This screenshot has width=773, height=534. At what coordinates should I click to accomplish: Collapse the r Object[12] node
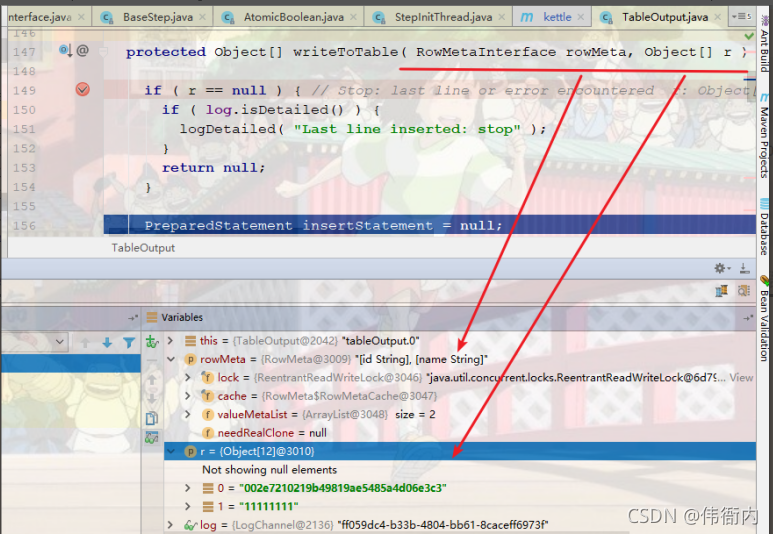coord(171,451)
